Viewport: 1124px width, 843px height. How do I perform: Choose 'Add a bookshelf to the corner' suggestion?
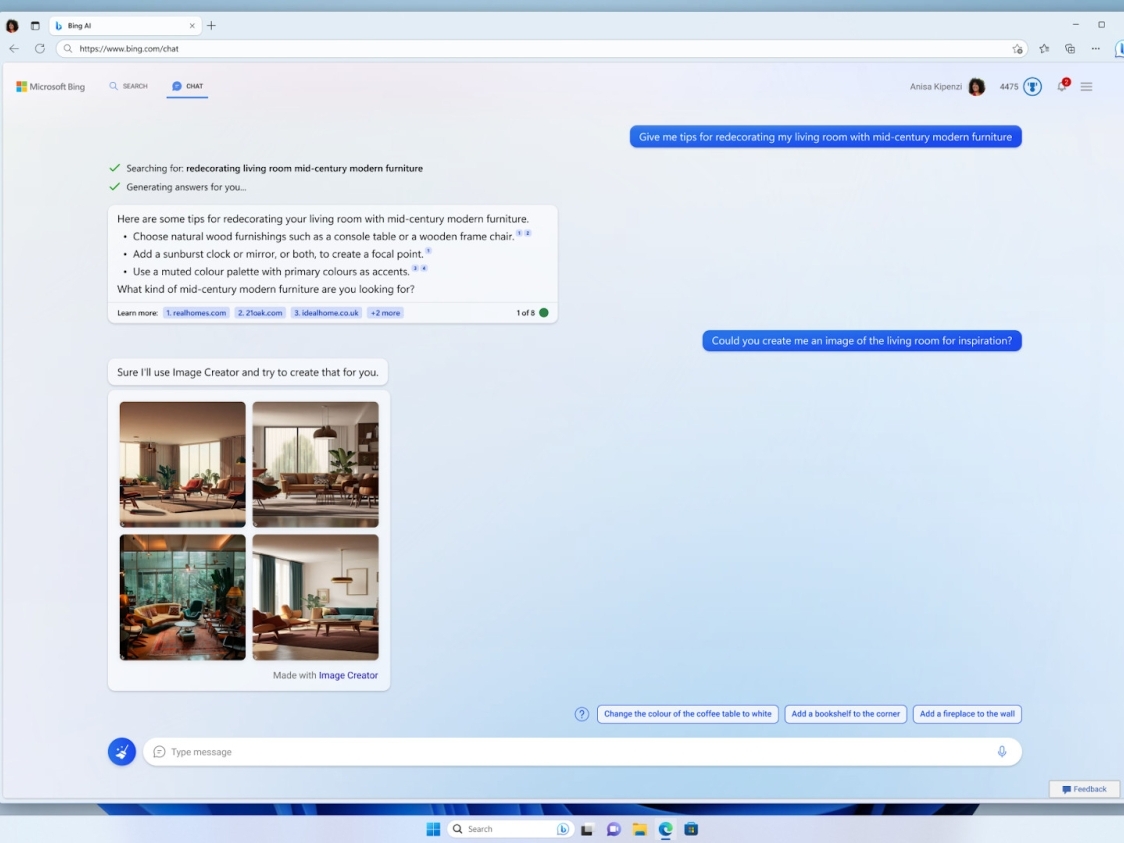tap(845, 714)
